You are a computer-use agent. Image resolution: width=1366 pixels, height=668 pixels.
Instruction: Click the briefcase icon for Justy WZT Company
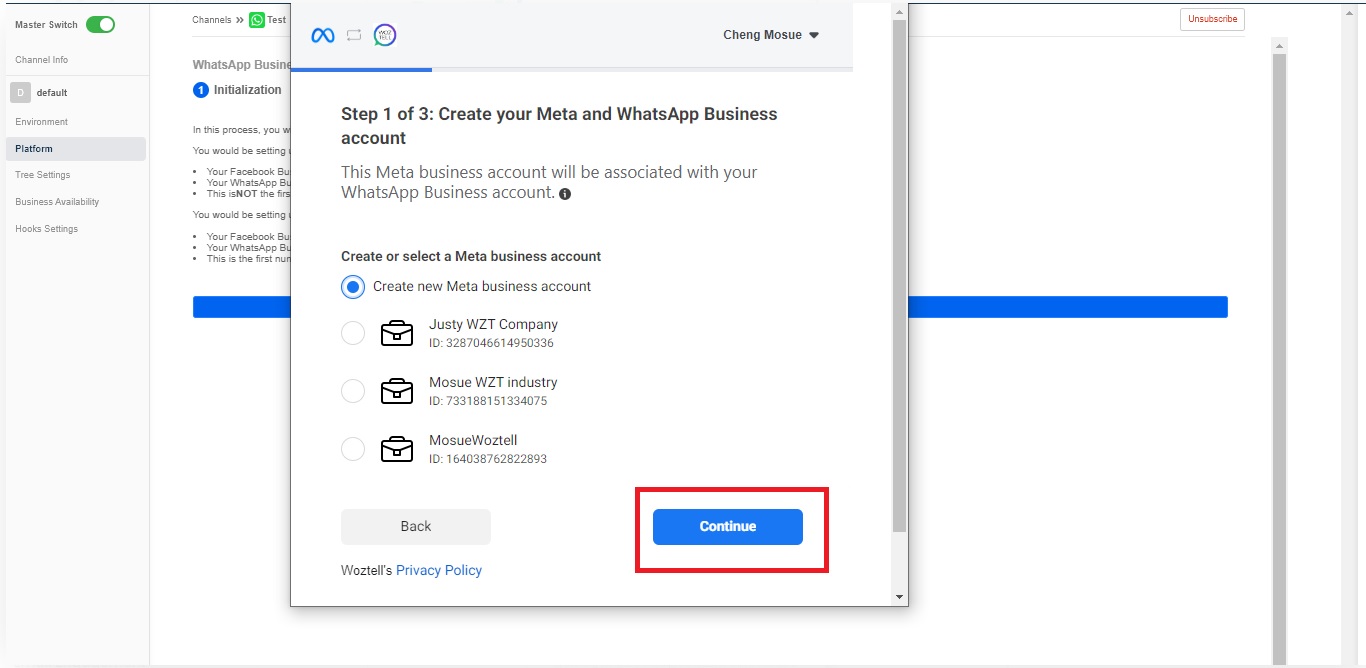pos(397,333)
